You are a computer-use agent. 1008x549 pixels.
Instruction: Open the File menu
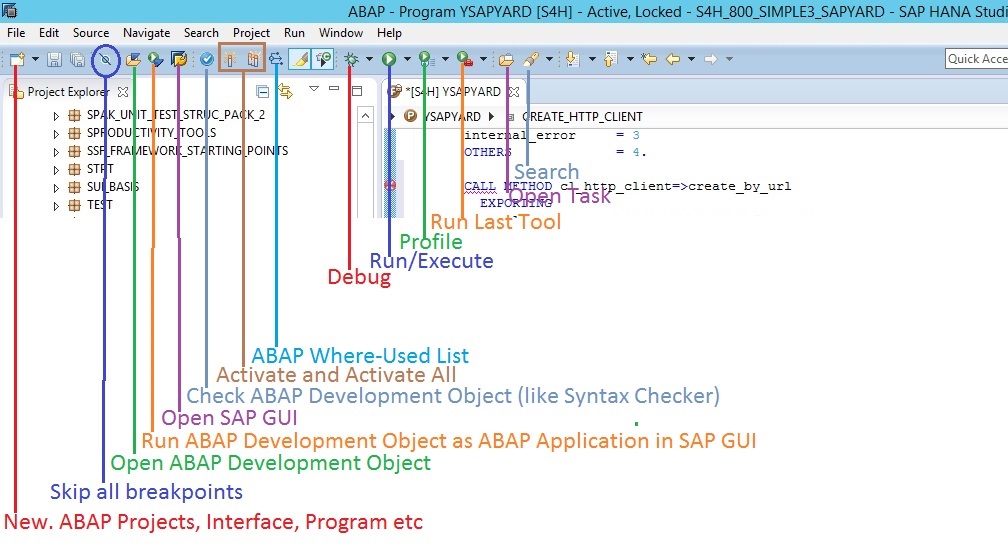(x=16, y=33)
